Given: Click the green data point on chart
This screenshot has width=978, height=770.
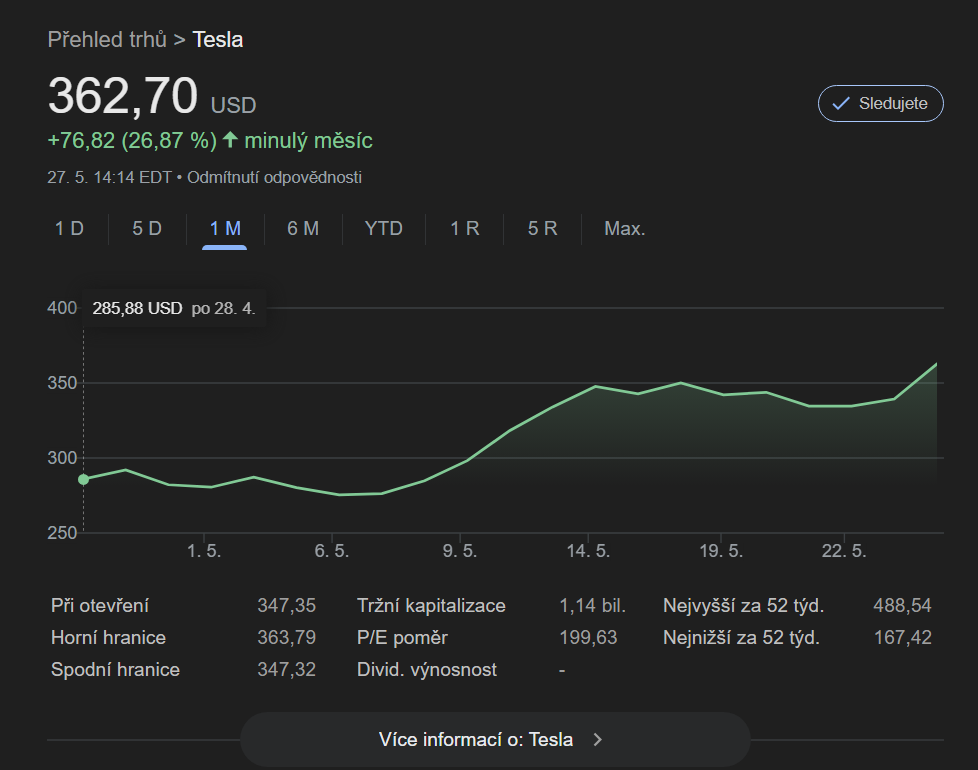Looking at the screenshot, I should coord(84,479).
